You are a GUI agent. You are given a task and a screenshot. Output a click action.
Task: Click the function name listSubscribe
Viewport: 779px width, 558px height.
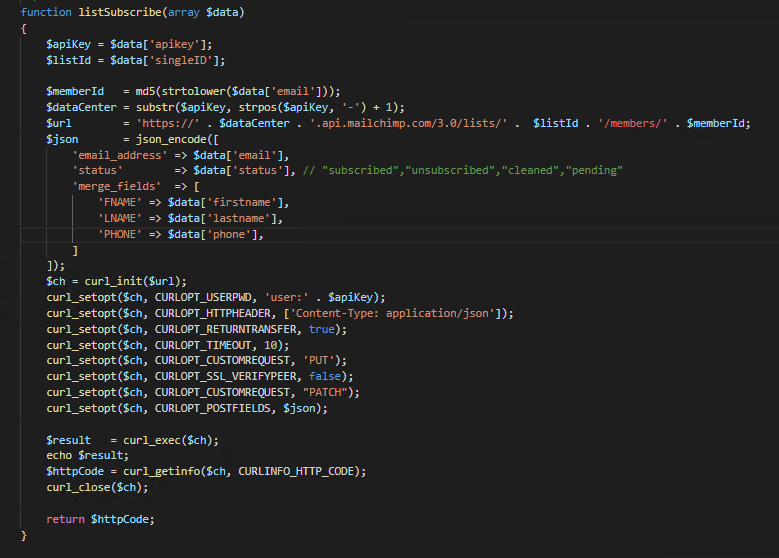(x=120, y=12)
